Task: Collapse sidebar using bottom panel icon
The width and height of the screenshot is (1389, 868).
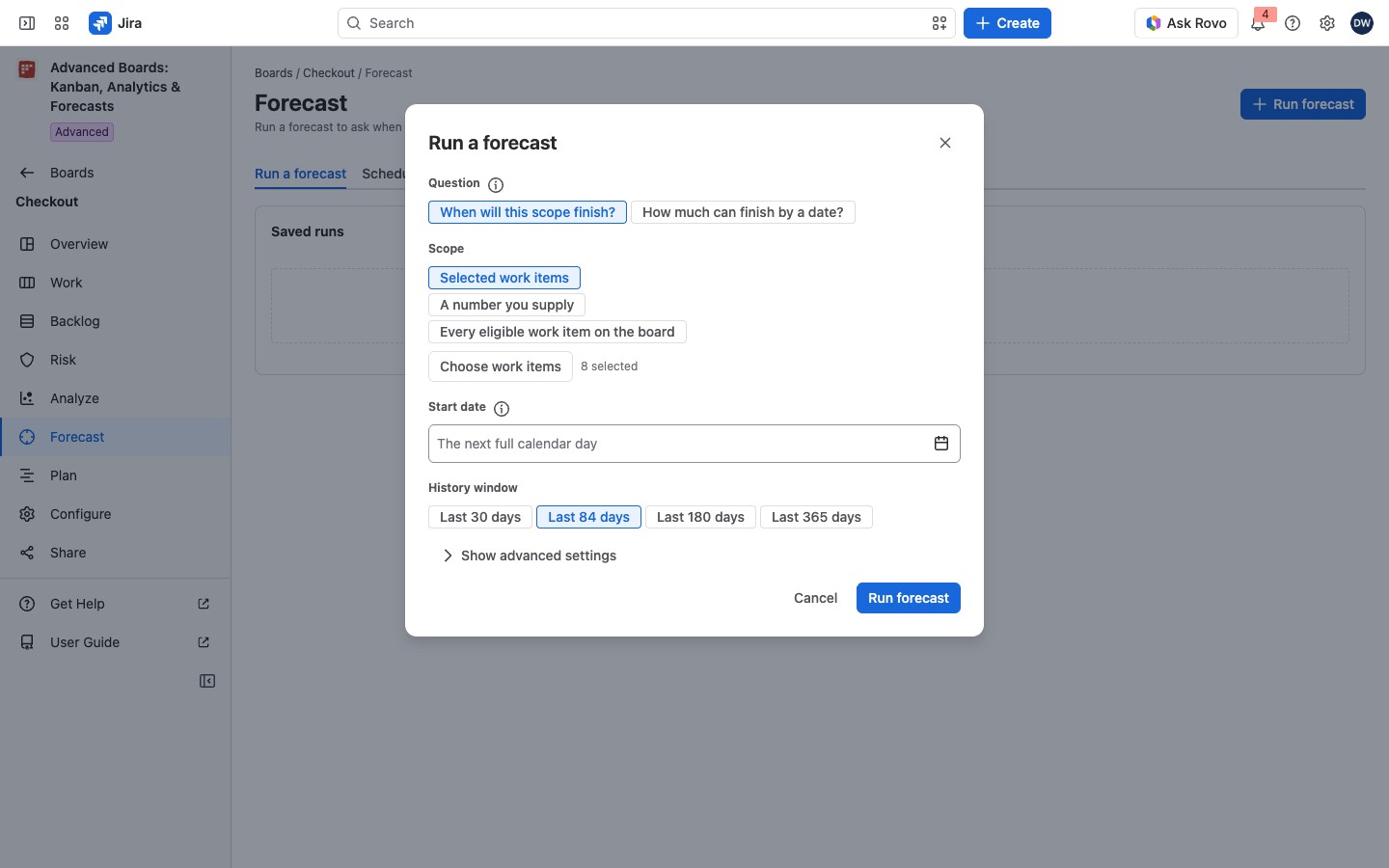Action: pyautogui.click(x=207, y=681)
